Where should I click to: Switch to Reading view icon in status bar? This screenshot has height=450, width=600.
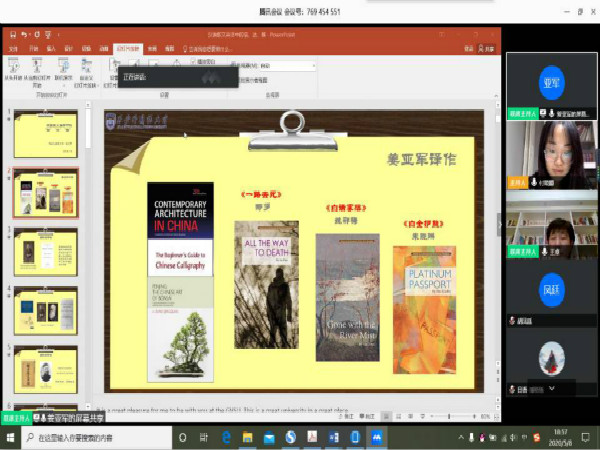tap(411, 416)
